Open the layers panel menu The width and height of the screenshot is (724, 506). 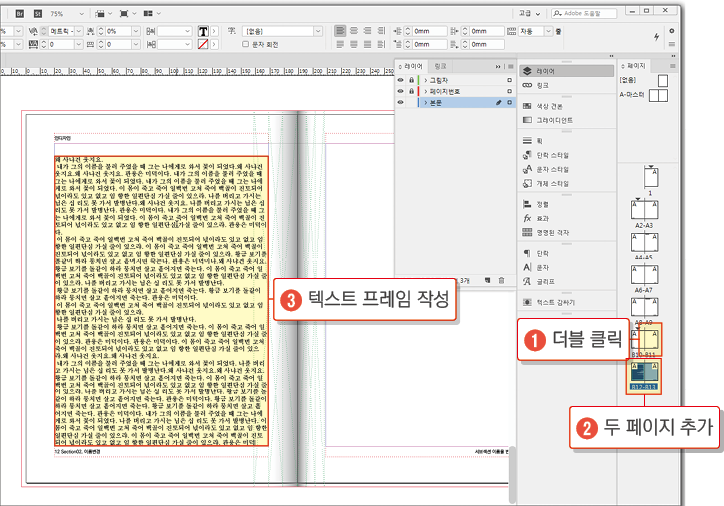[510, 66]
